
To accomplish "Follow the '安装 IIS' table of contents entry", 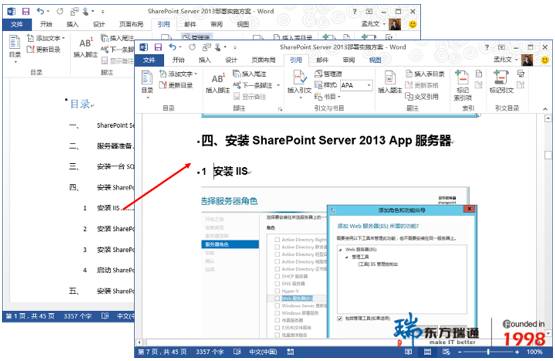I will pos(108,208).
